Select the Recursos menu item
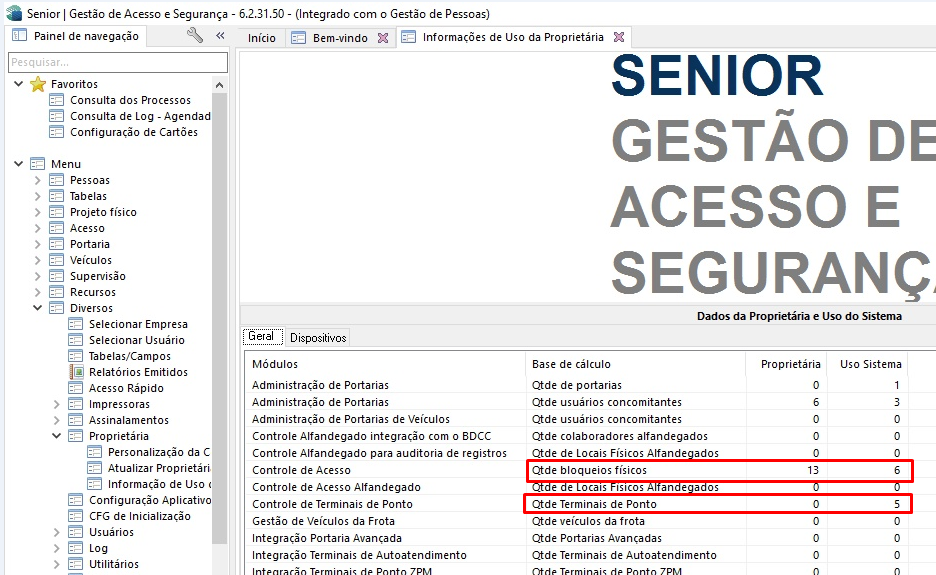This screenshot has width=936, height=575. click(x=93, y=292)
